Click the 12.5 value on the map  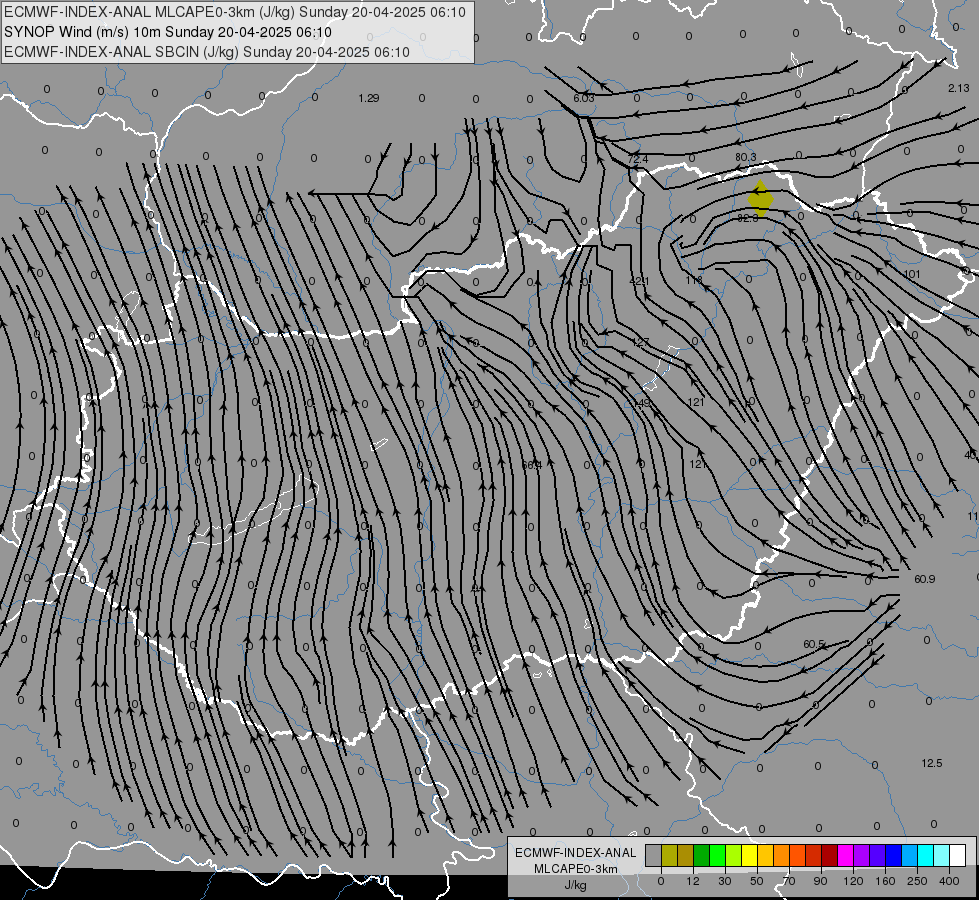[x=932, y=763]
